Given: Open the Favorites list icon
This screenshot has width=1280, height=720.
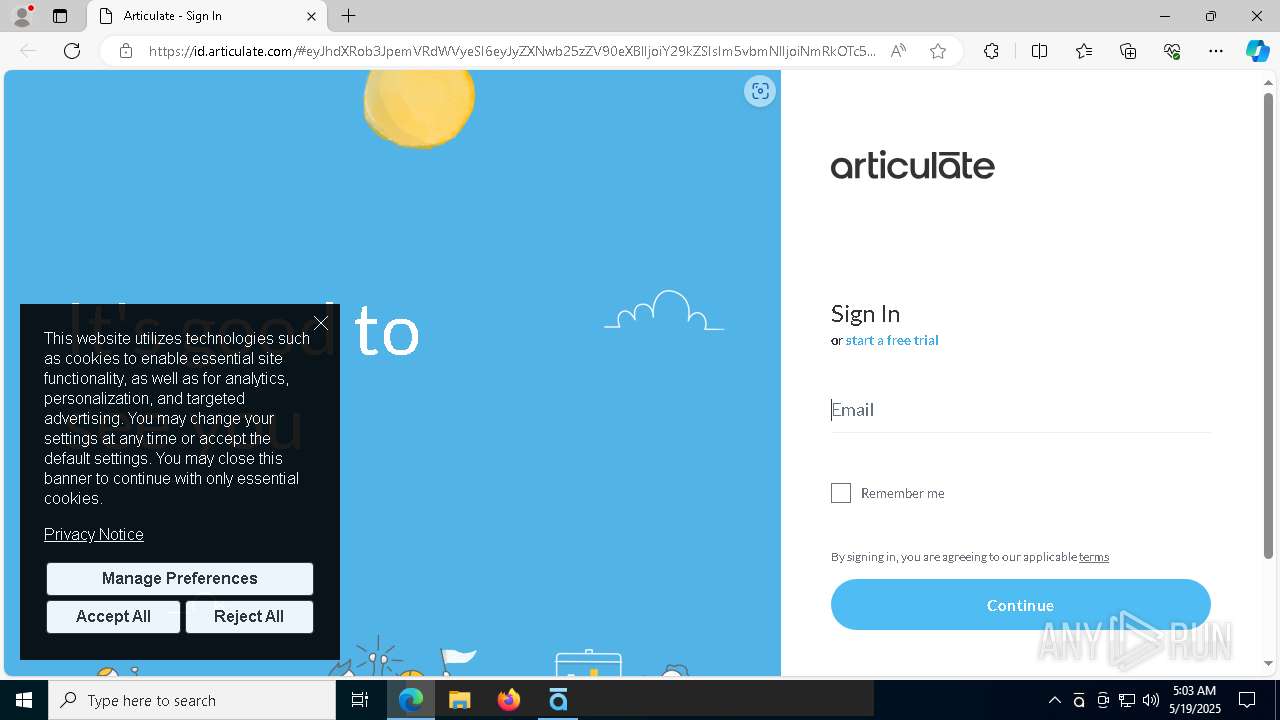Looking at the screenshot, I should tap(1084, 51).
